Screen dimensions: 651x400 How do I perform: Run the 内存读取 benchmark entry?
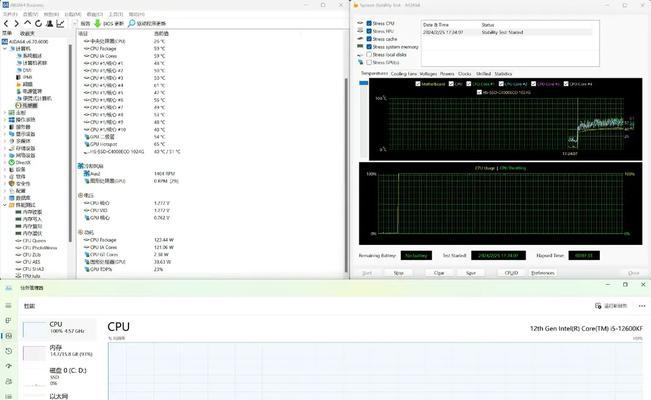pyautogui.click(x=29, y=212)
